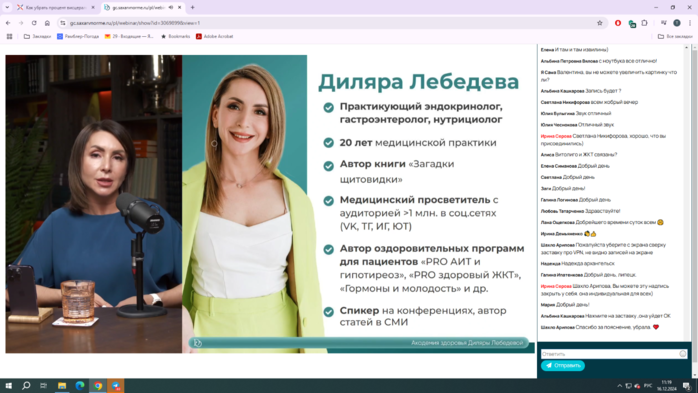Image resolution: width=698 pixels, height=393 pixels.
Task: Open the 'Рамблер-Погода' bookmark
Action: tap(78, 36)
